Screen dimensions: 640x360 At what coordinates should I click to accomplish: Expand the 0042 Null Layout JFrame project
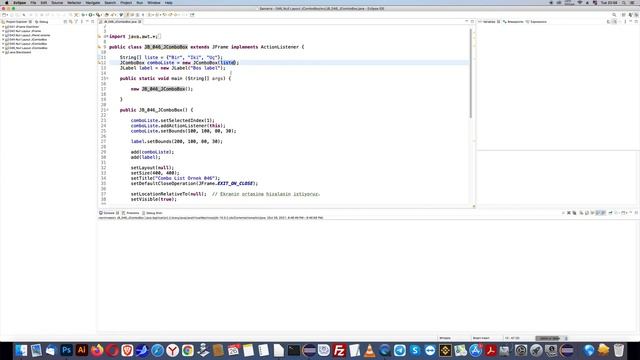(3, 31)
